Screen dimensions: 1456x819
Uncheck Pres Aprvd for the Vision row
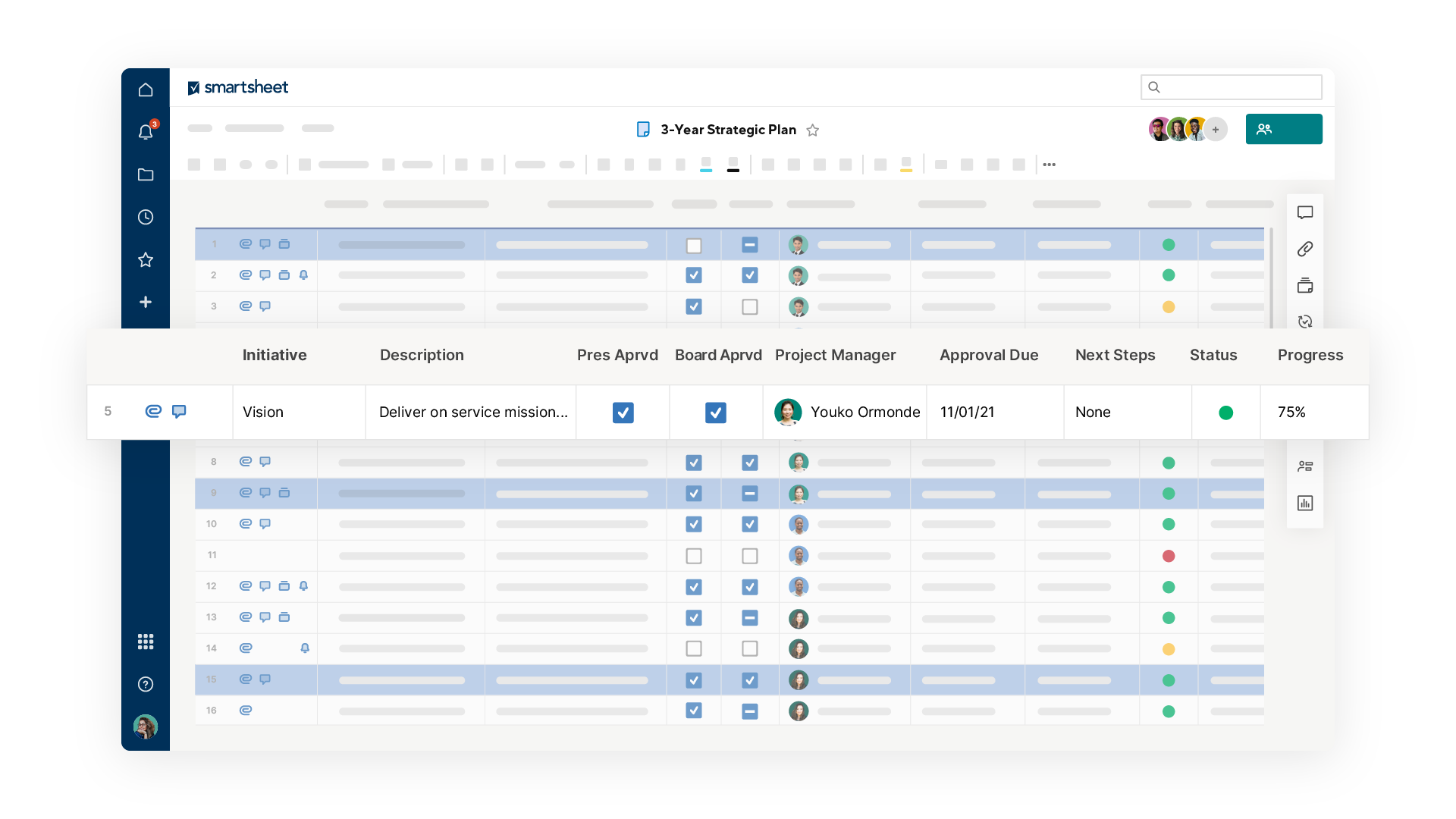coord(623,412)
